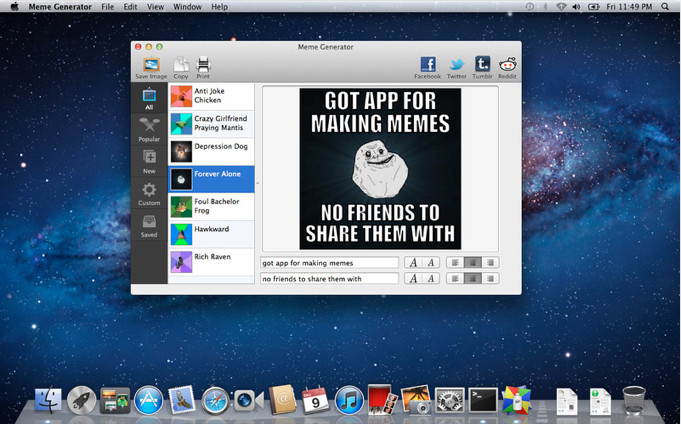Copy the meme with Copy icon
The image size is (681, 424).
[181, 68]
